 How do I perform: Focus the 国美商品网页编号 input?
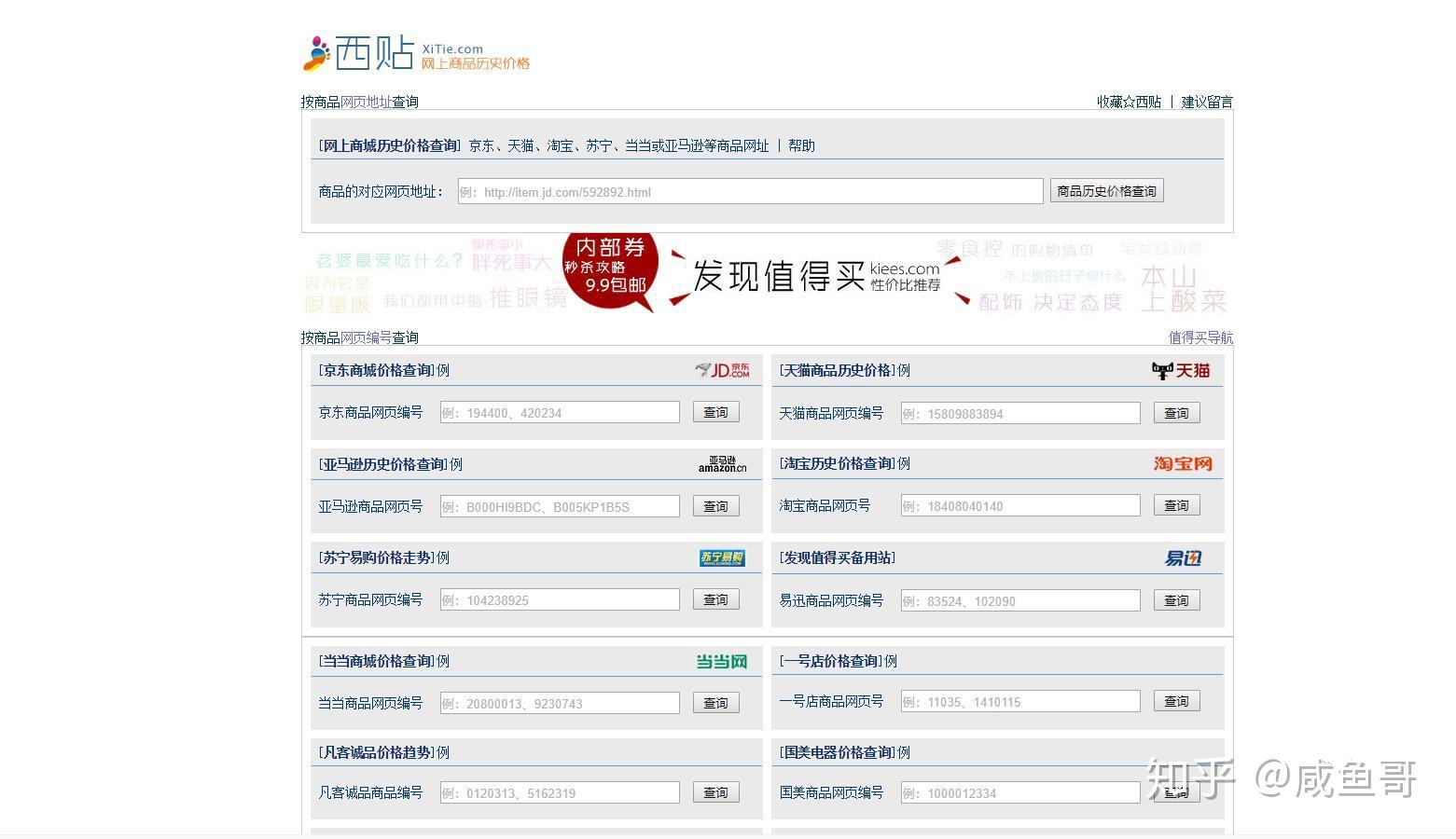(x=1020, y=792)
